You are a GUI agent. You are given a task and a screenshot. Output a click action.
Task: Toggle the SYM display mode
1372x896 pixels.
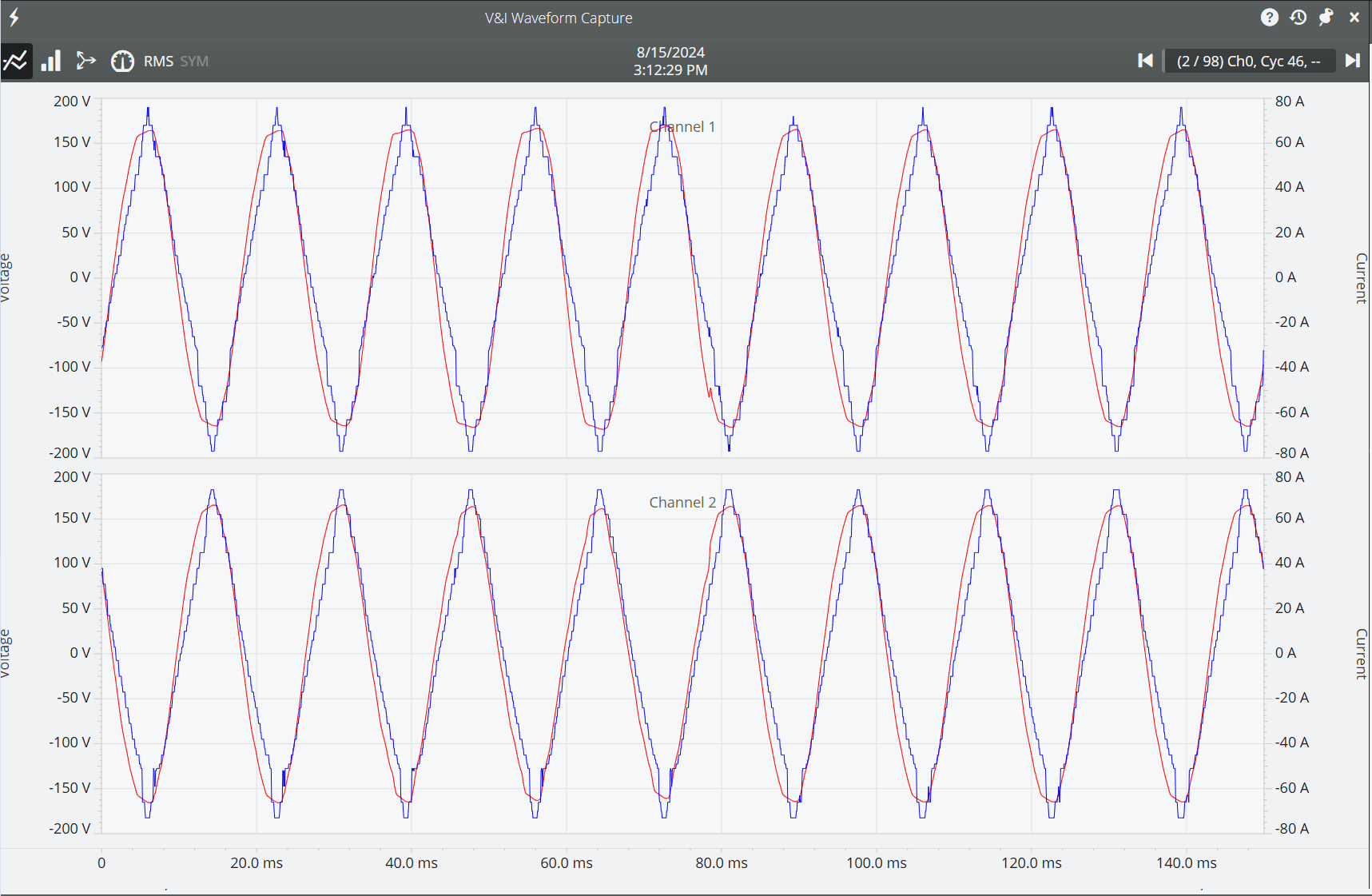[194, 62]
